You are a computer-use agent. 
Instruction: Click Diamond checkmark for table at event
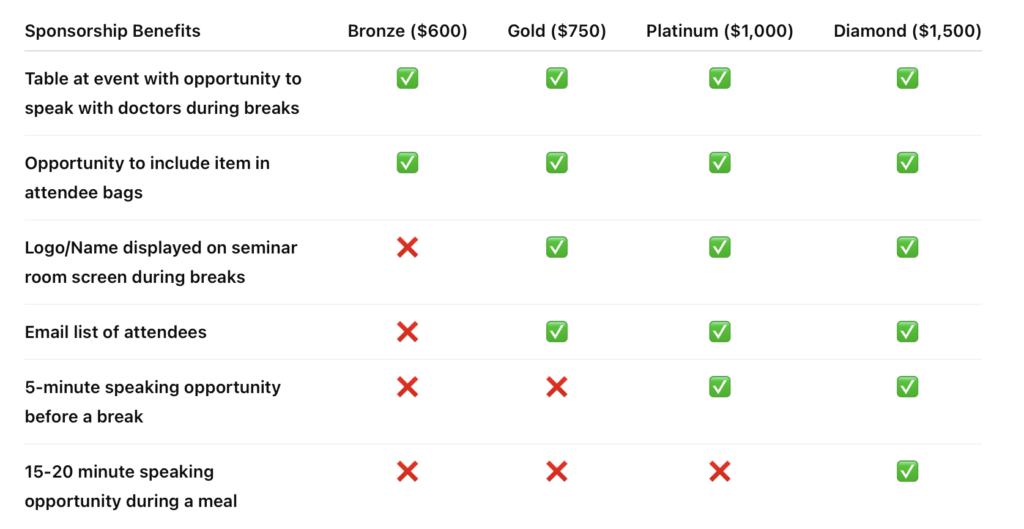907,78
